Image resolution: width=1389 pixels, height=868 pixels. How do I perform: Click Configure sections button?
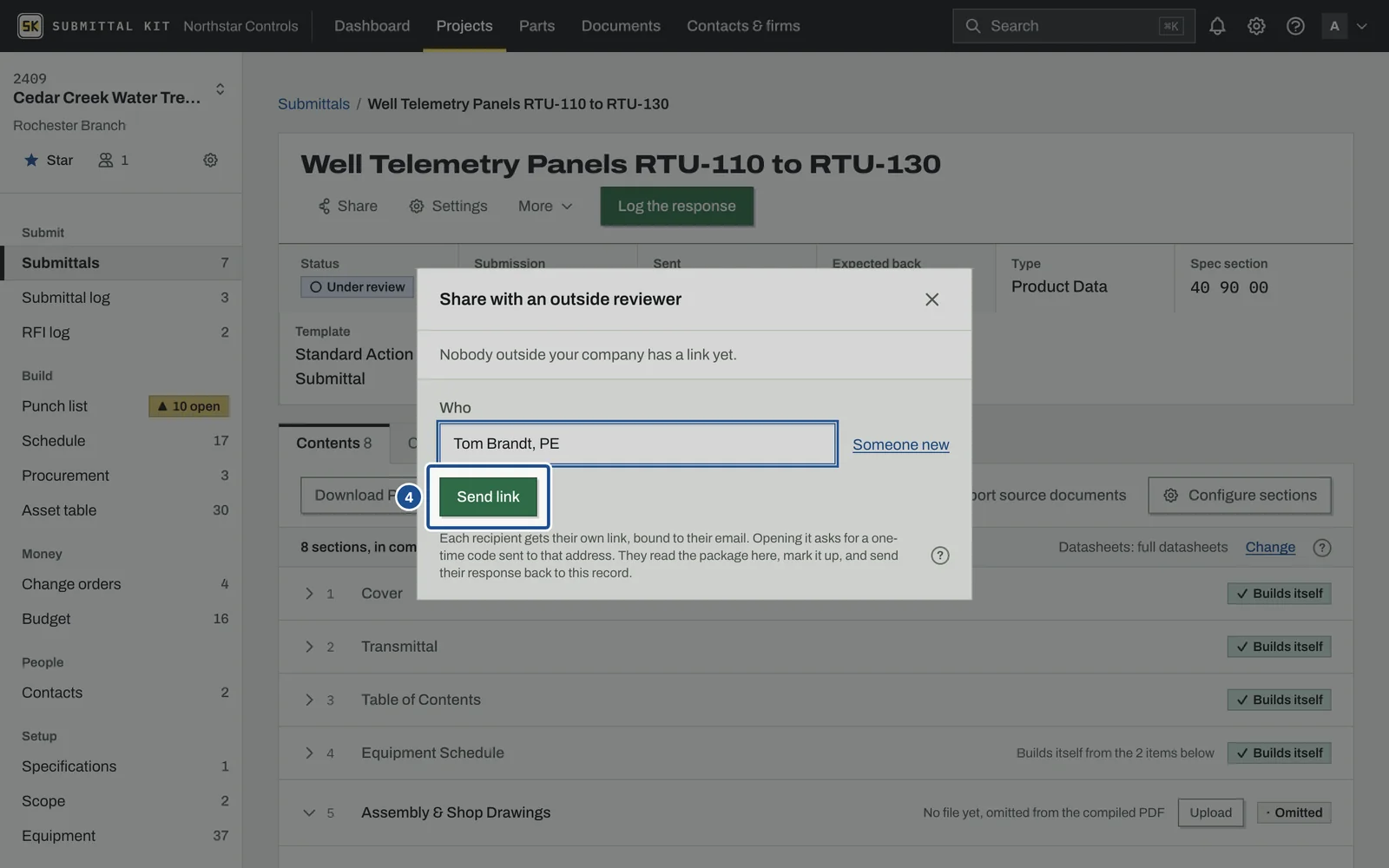coord(1240,495)
